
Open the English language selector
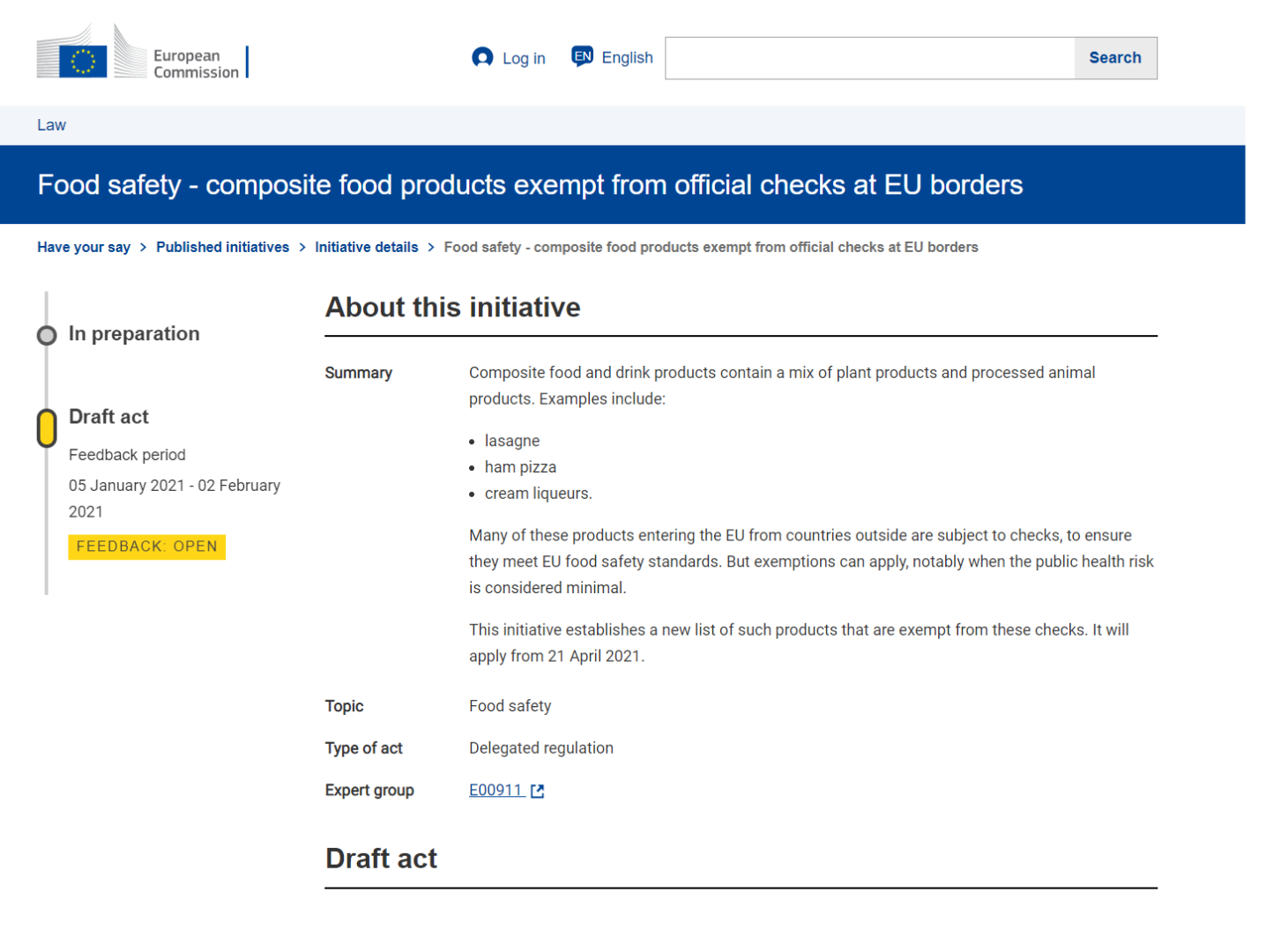[x=627, y=58]
